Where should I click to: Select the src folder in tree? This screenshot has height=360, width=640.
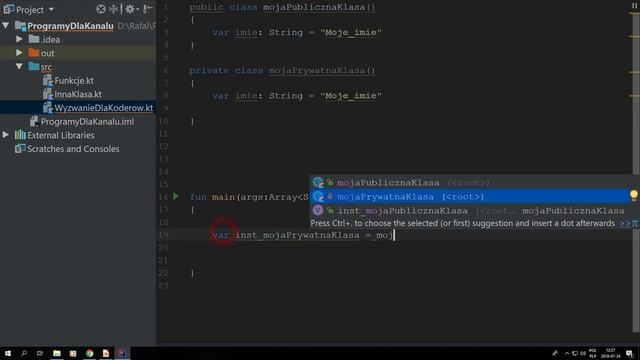46,67
